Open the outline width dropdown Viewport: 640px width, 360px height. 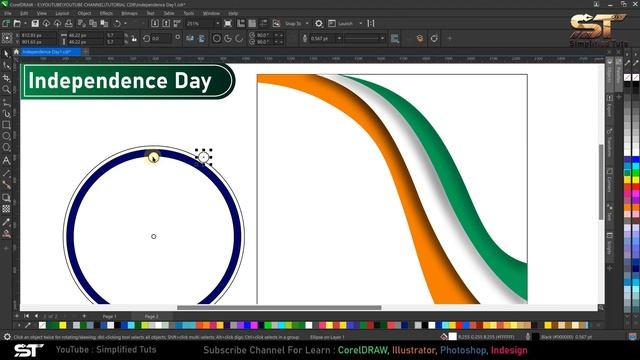coord(339,38)
